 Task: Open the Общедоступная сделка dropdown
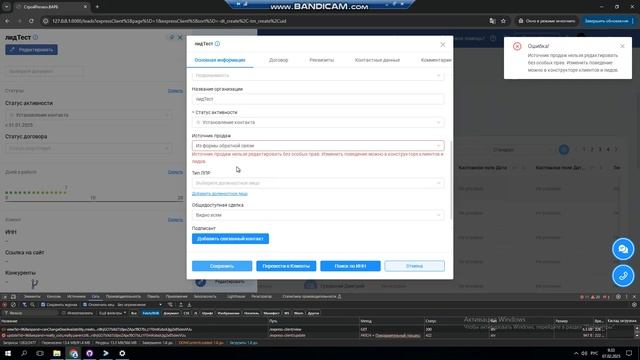318,215
